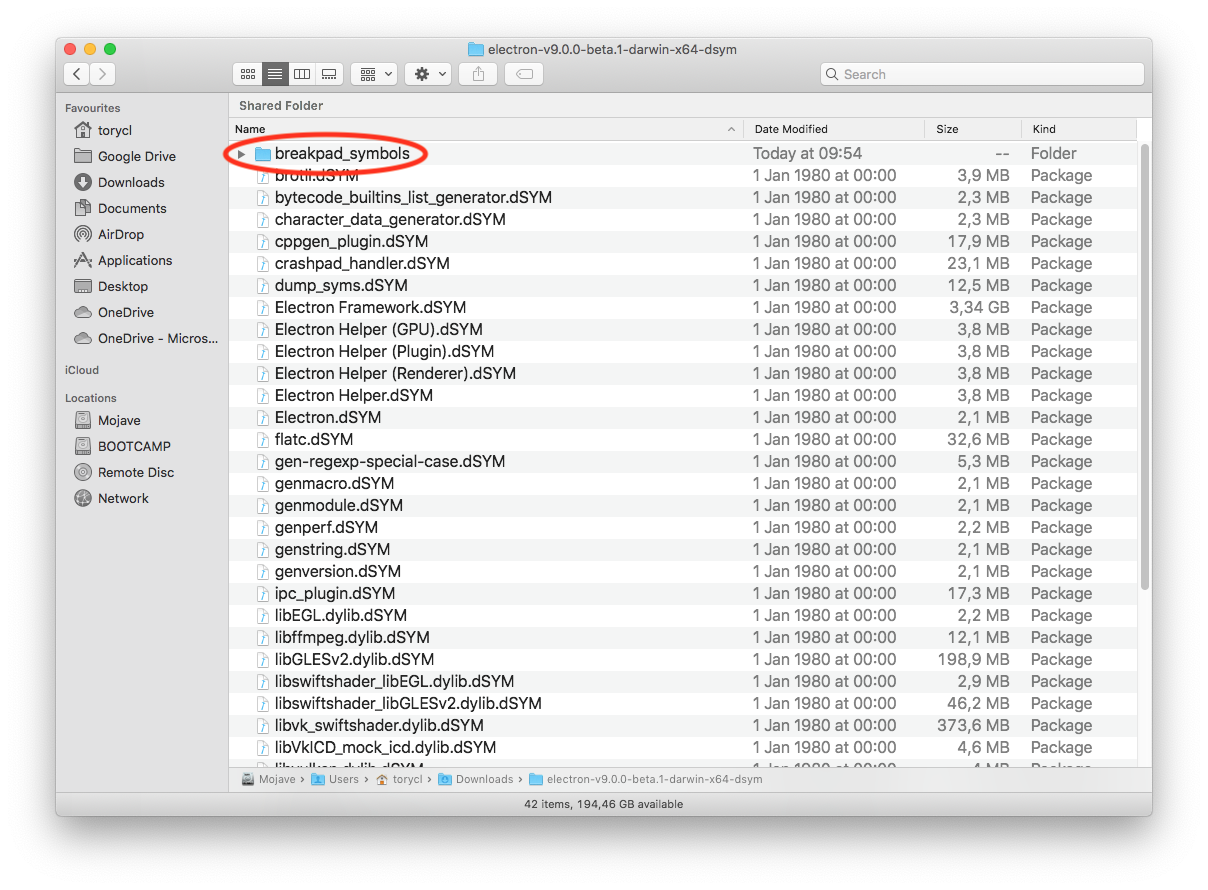Go back with the left arrow button

point(77,74)
